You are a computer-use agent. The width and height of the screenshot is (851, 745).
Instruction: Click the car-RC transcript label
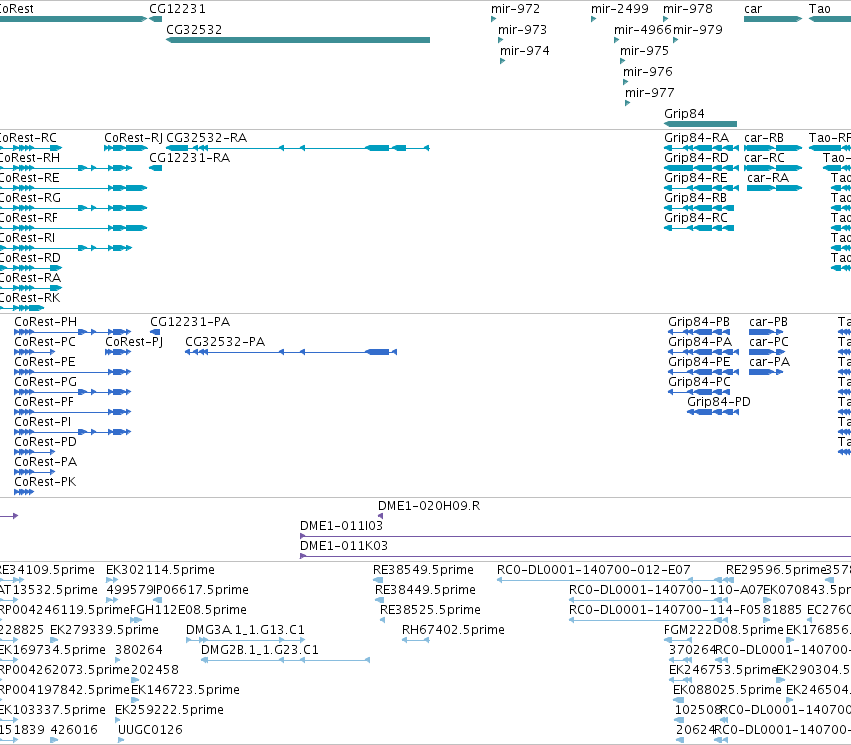765,158
